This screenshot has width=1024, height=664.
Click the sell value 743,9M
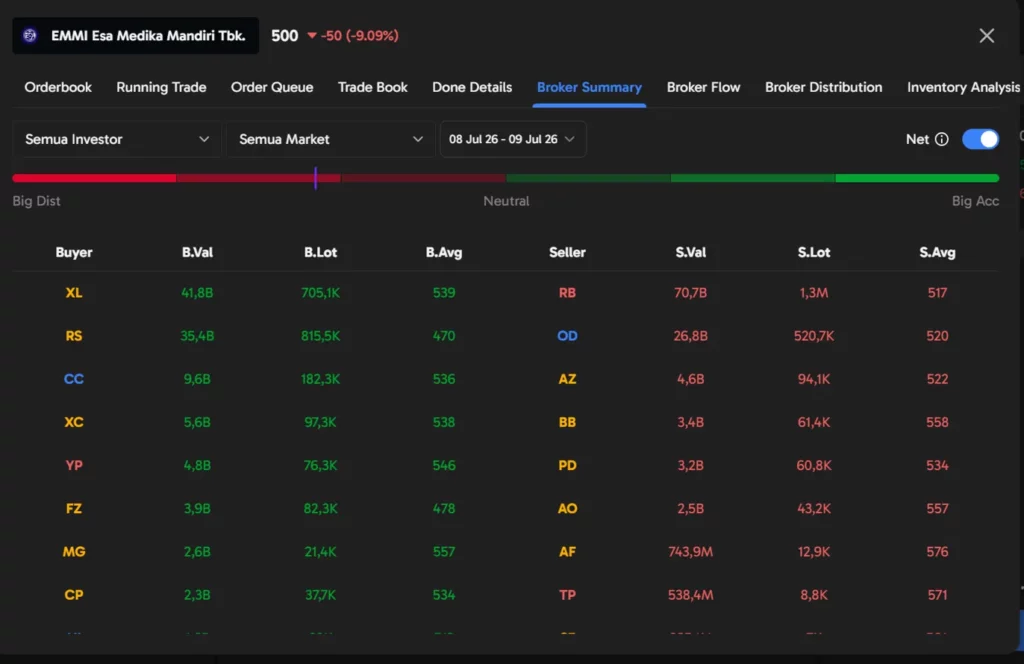[690, 552]
